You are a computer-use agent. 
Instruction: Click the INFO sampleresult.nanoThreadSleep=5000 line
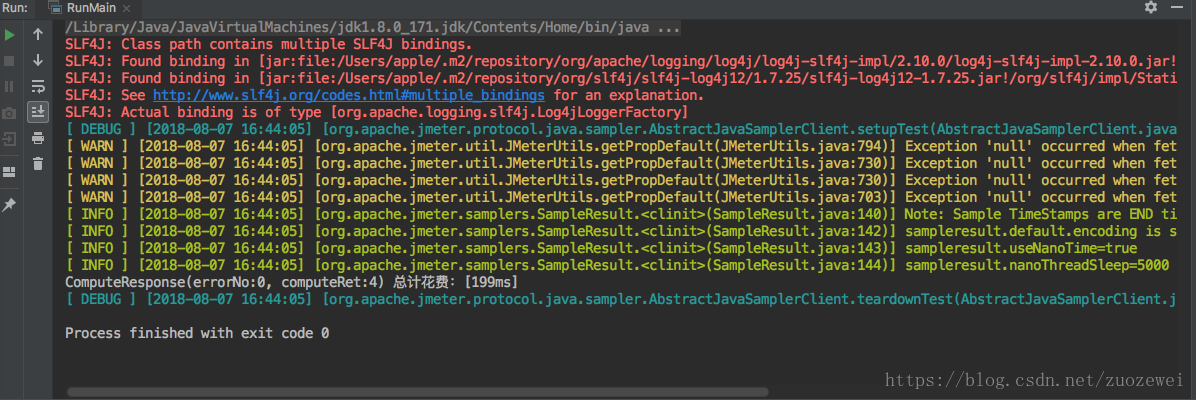tap(618, 265)
